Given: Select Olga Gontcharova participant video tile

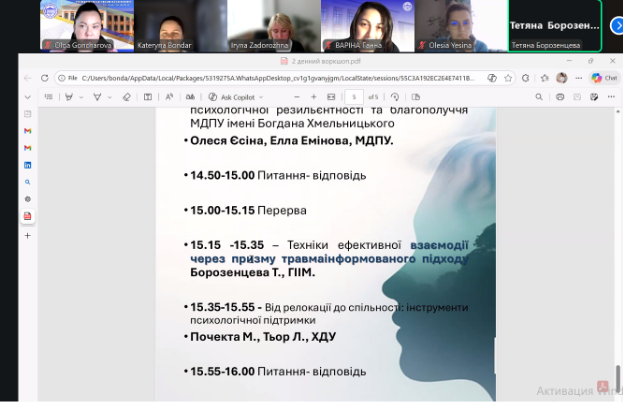Looking at the screenshot, I should click(70, 24).
